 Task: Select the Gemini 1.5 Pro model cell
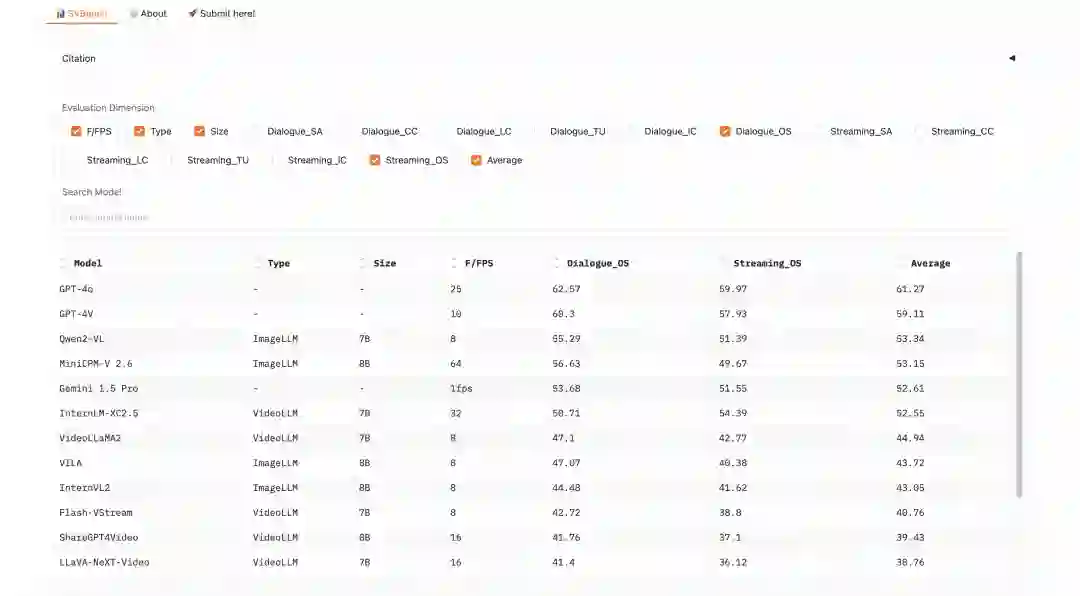click(98, 388)
